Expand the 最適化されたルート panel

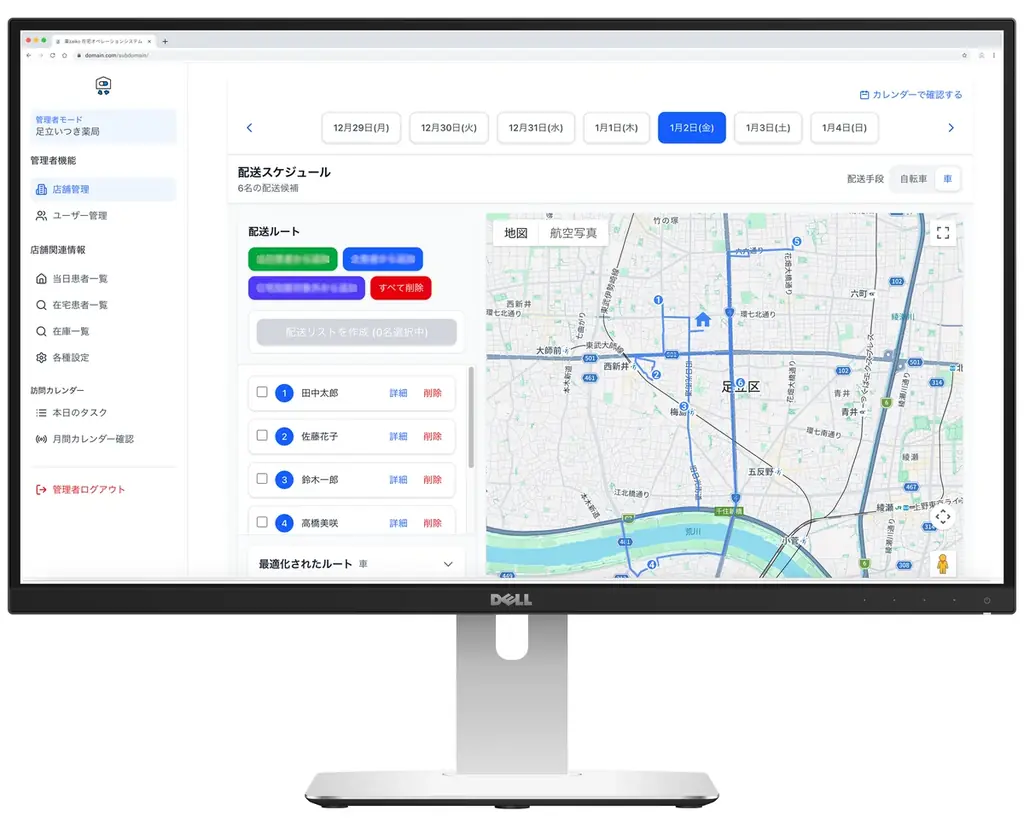(448, 564)
